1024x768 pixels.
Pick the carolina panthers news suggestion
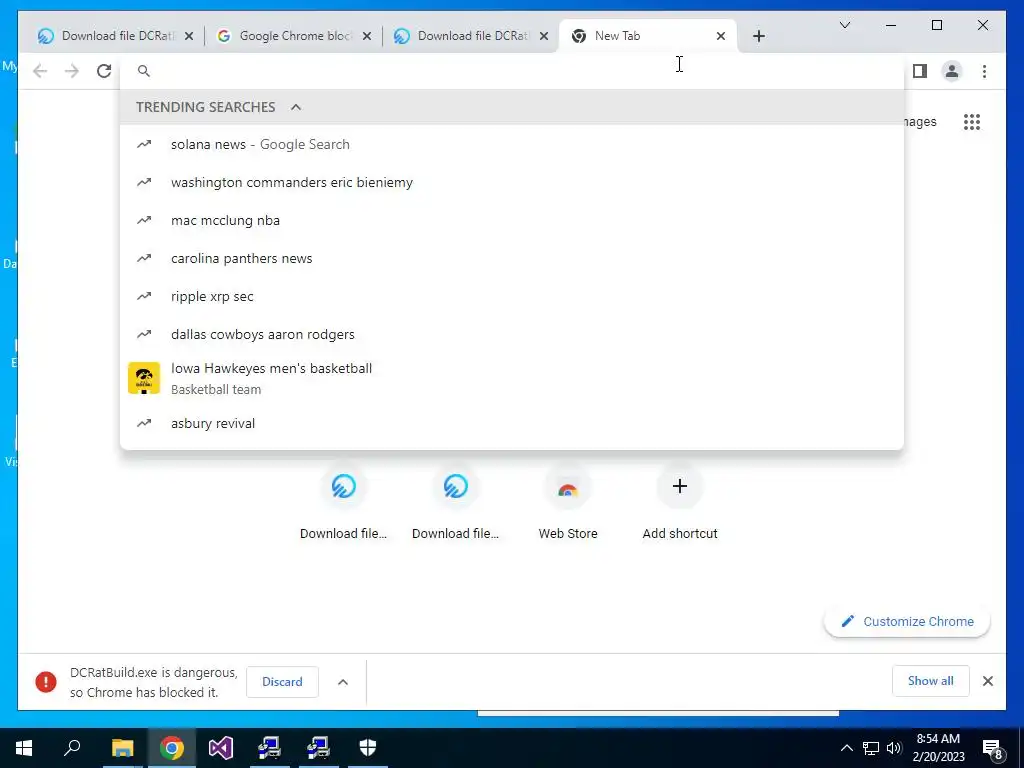[x=512, y=258]
